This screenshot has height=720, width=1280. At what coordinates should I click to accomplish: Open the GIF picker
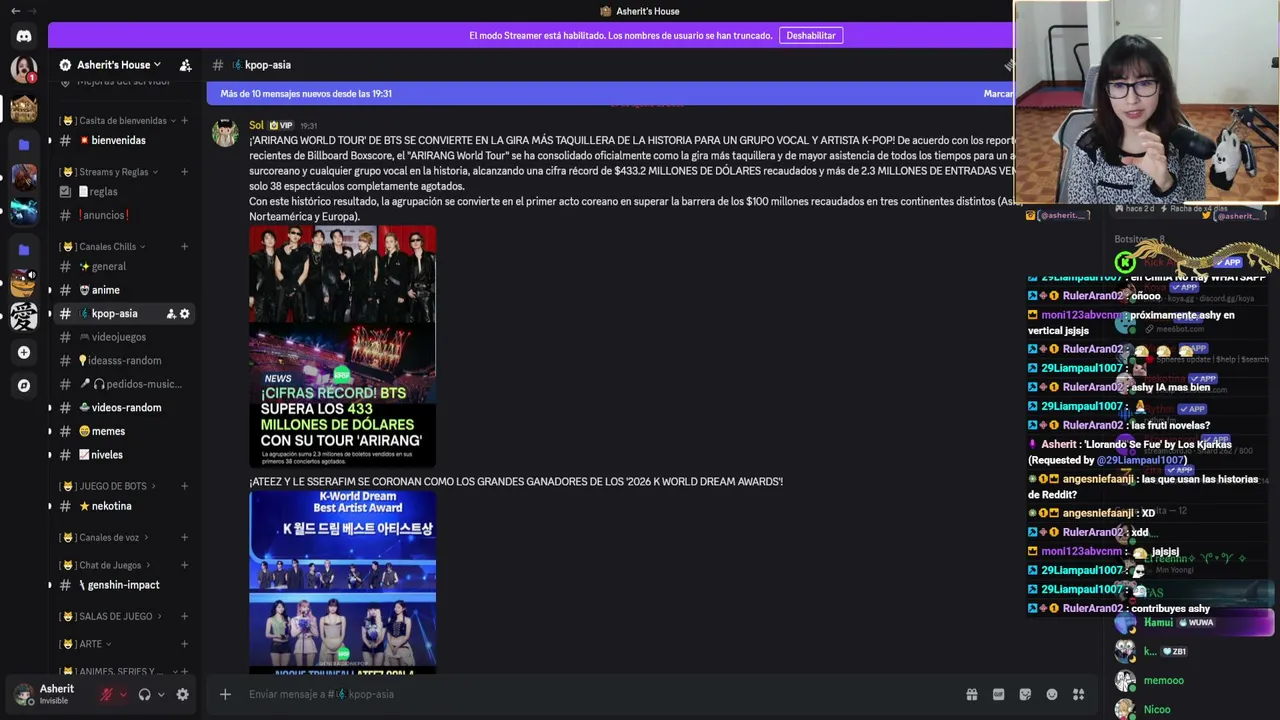[x=998, y=694]
